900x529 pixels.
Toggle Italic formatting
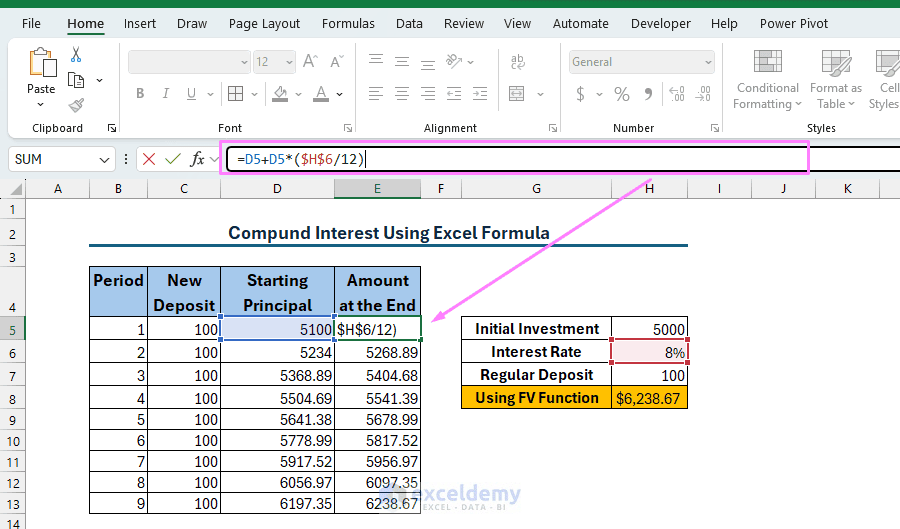pos(165,94)
